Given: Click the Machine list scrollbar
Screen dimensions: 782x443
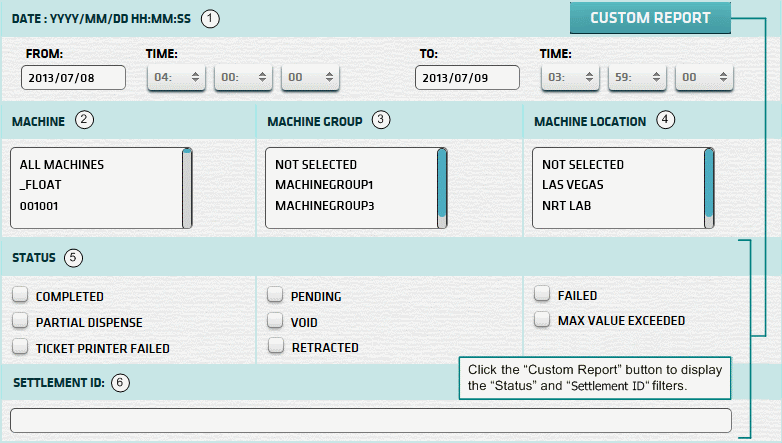Looking at the screenshot, I should pos(187,187).
